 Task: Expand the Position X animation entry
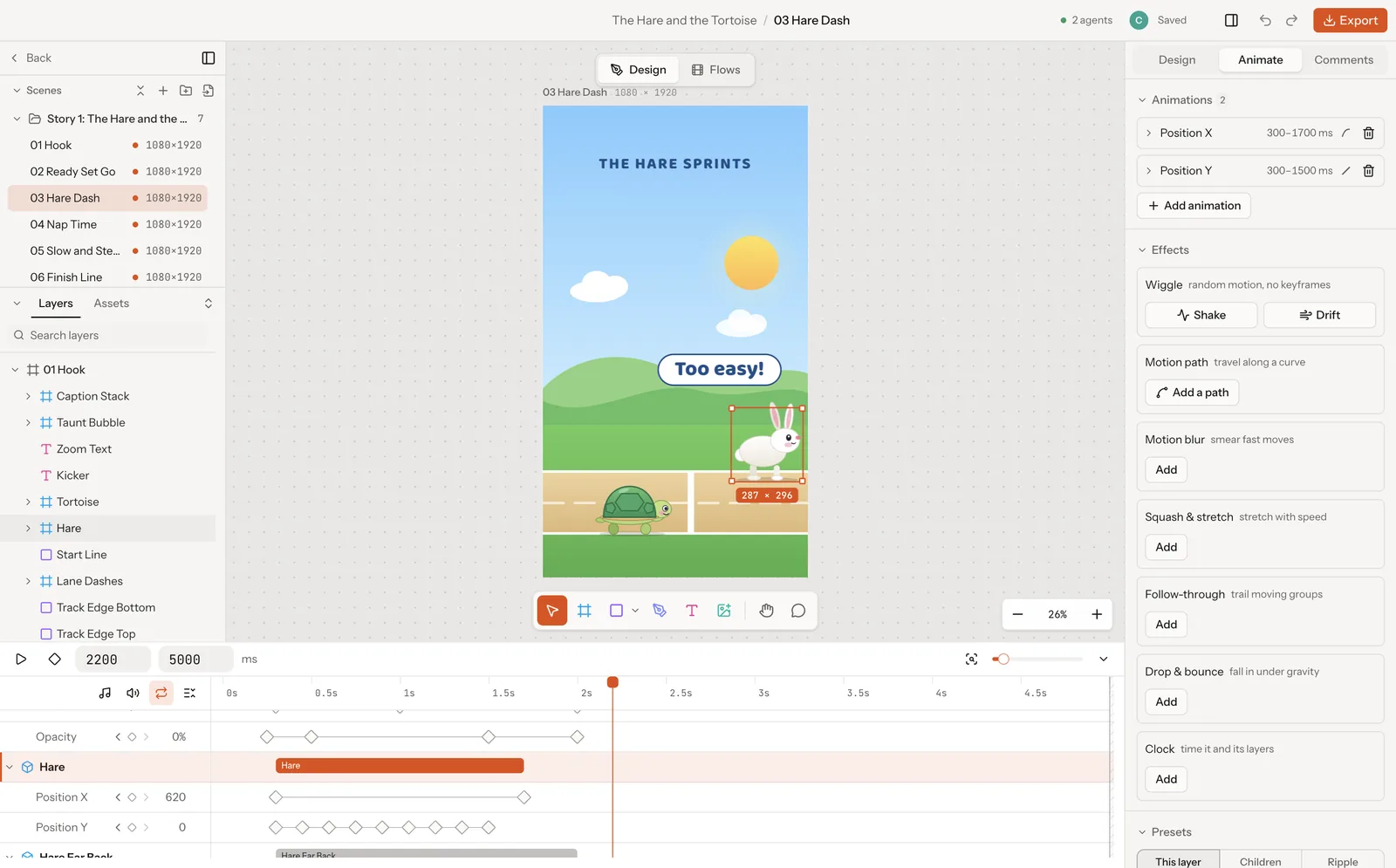1148,133
